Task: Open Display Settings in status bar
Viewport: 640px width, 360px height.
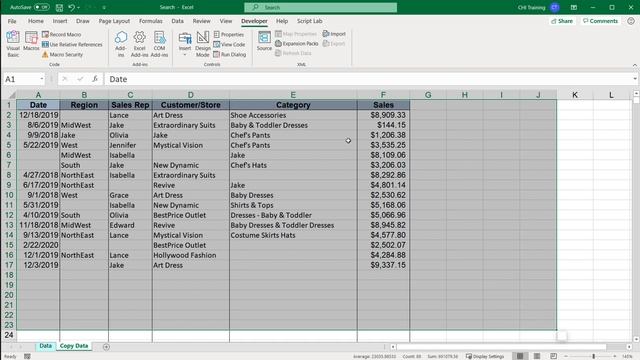Action: pos(485,356)
